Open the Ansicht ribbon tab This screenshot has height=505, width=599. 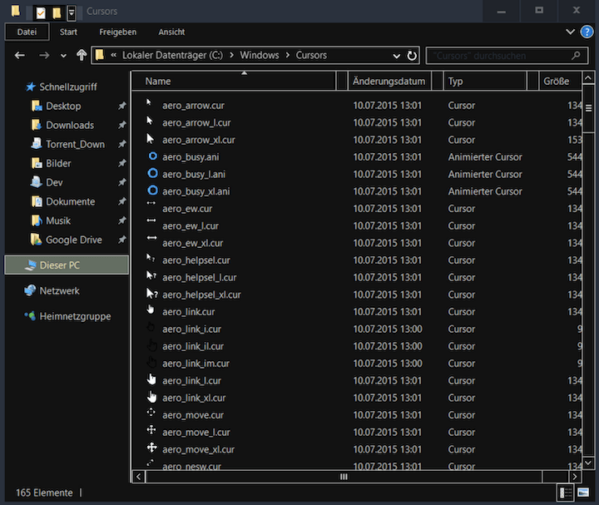(172, 32)
